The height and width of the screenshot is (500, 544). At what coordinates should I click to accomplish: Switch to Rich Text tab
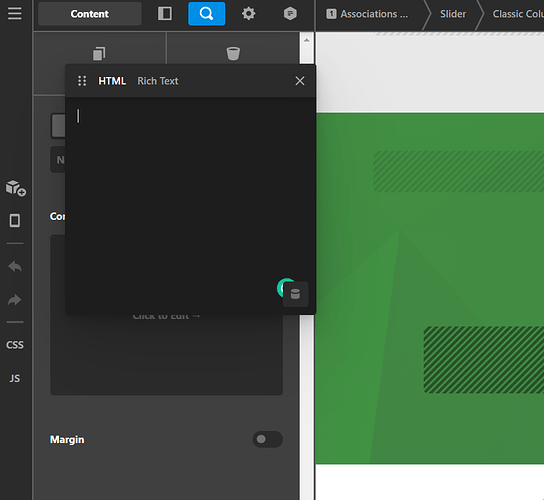pyautogui.click(x=158, y=81)
